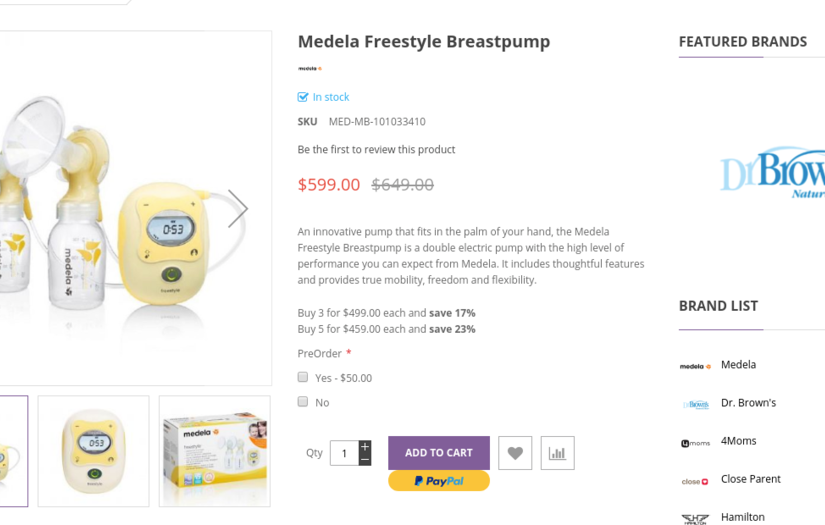Select the pump unit closeup thumbnail
The width and height of the screenshot is (825, 525).
(x=93, y=450)
